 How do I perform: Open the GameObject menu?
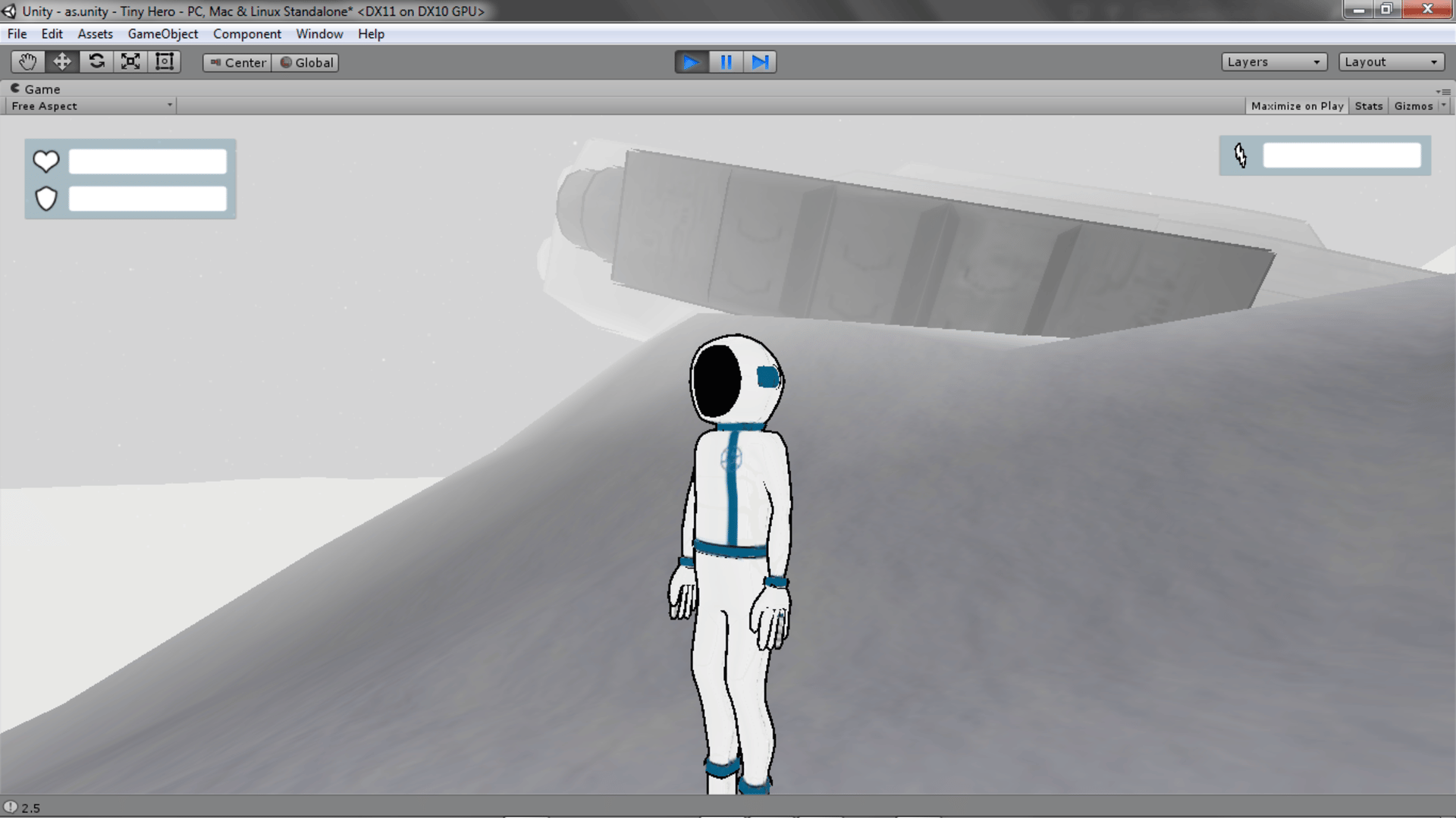(x=162, y=34)
